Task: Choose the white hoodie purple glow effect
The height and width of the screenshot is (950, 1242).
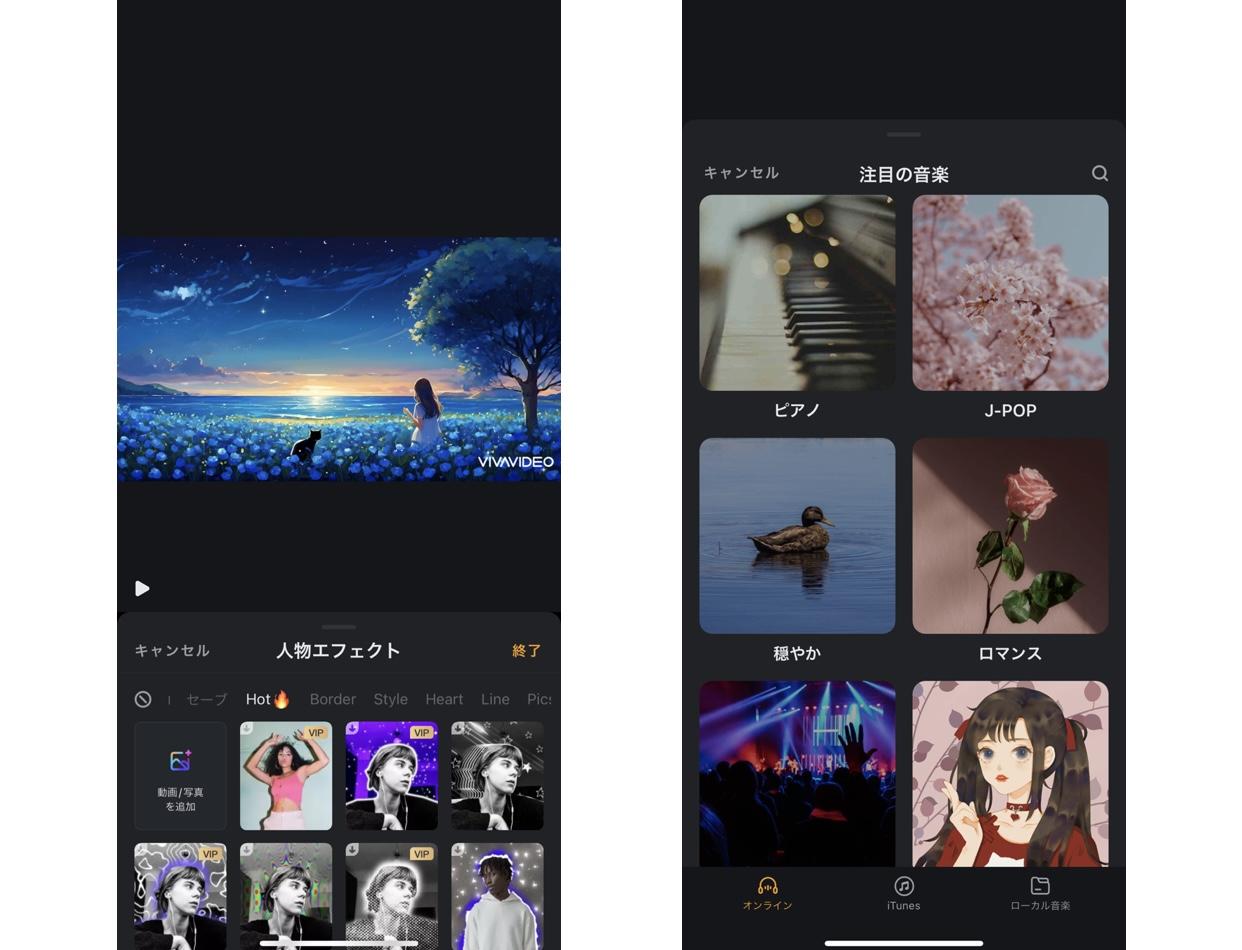Action: [x=497, y=896]
